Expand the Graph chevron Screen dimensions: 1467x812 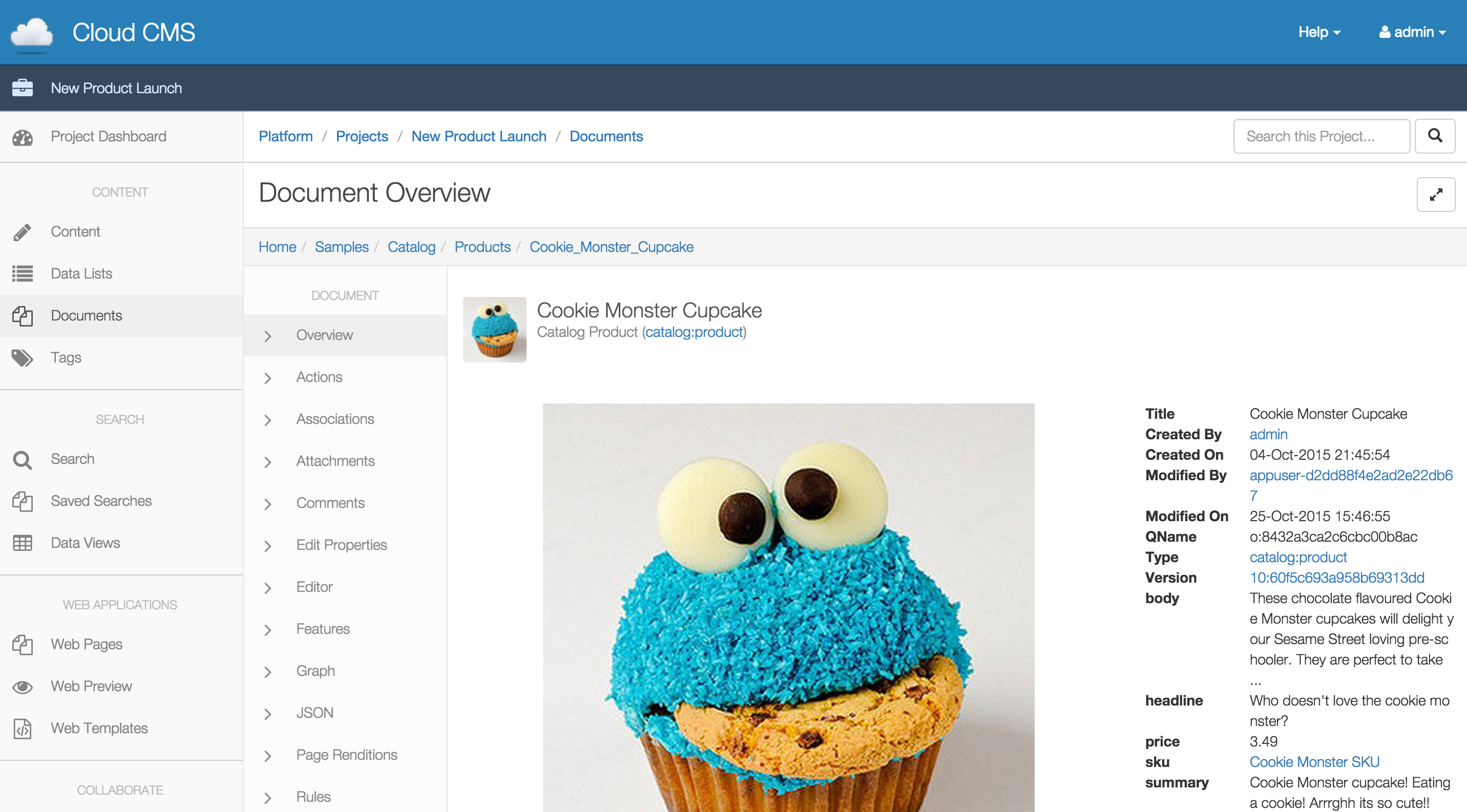[x=268, y=672]
